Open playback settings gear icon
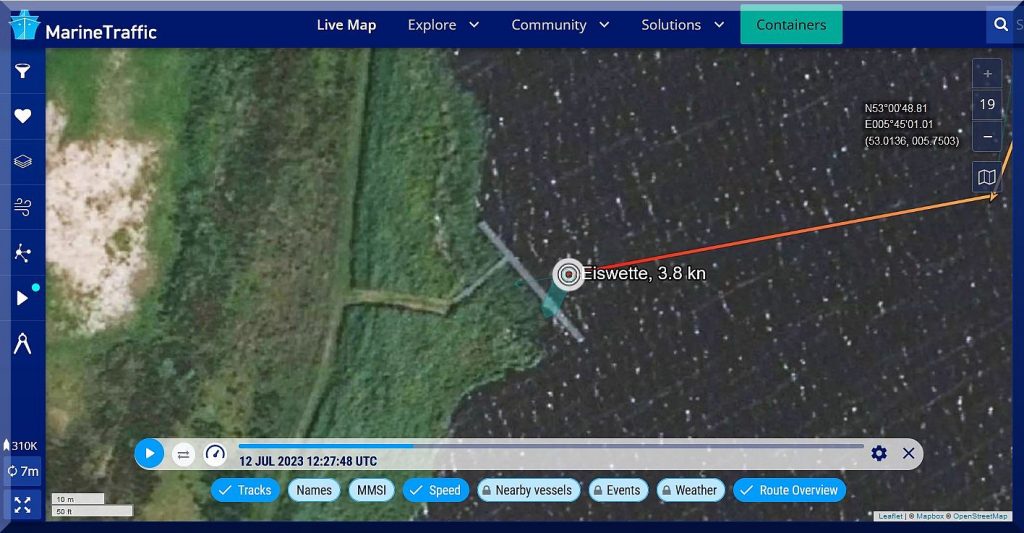This screenshot has height=533, width=1024. pyautogui.click(x=878, y=453)
